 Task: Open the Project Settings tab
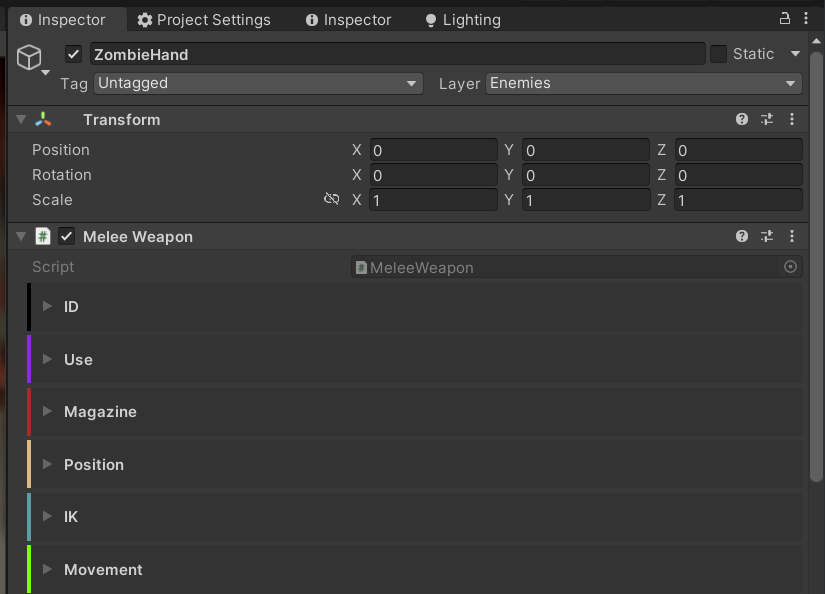(204, 20)
